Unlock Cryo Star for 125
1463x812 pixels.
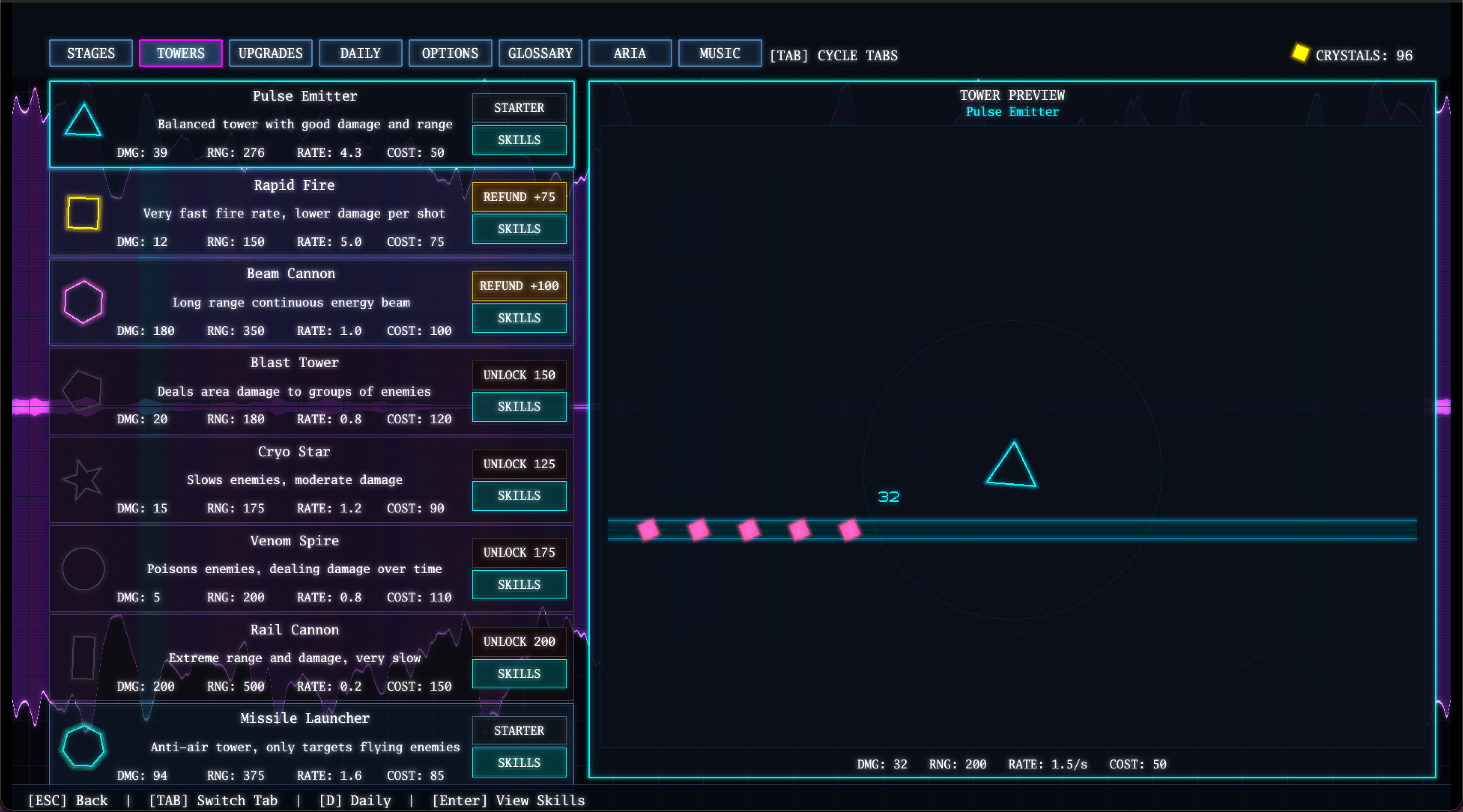tap(519, 464)
